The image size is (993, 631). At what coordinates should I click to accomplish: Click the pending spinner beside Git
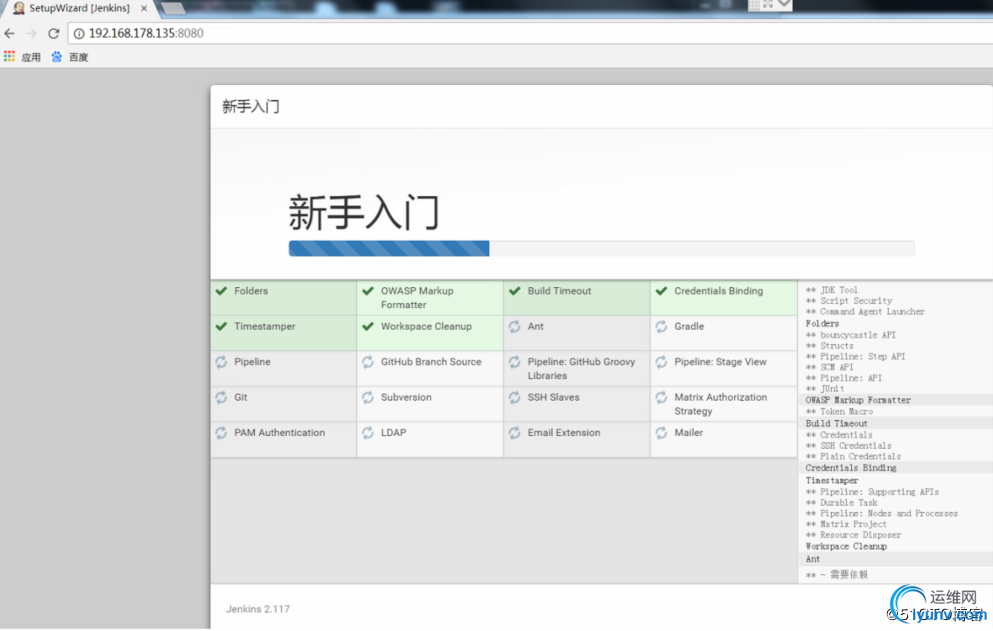221,397
